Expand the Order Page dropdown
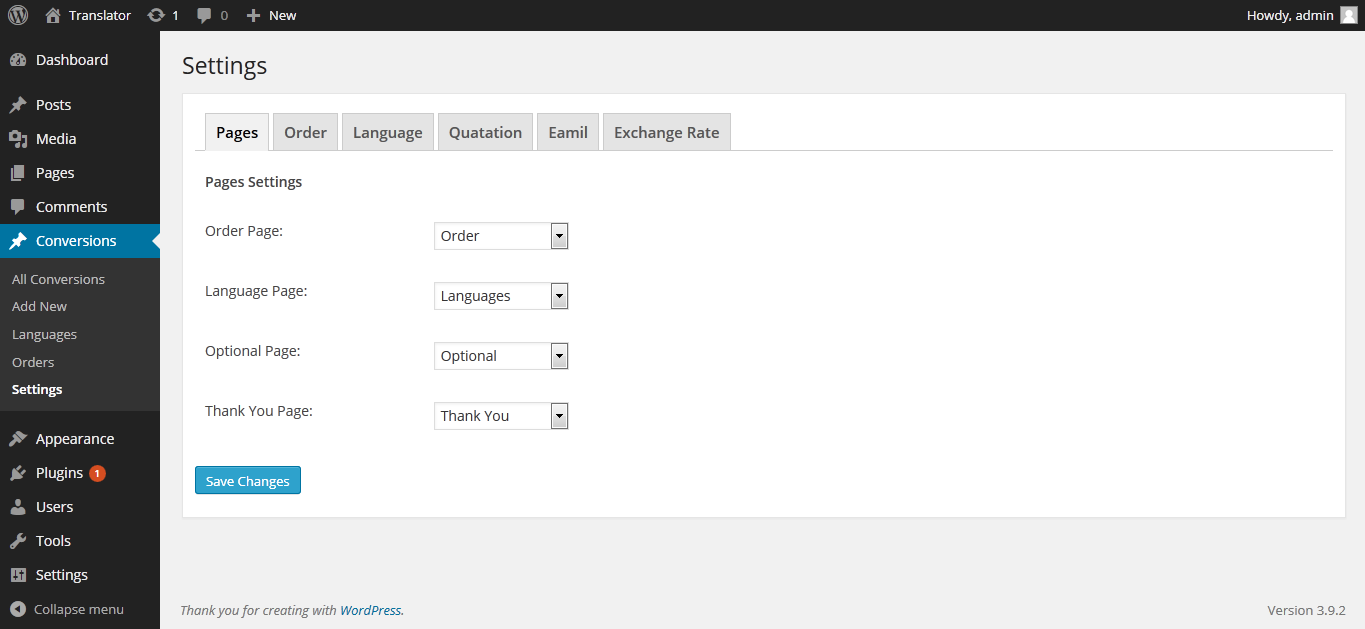Viewport: 1365px width, 629px height. pos(501,236)
